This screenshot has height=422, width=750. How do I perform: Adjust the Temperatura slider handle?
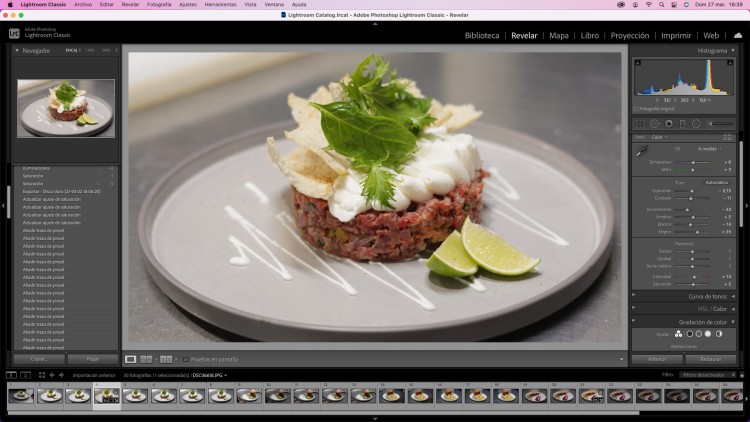click(693, 163)
